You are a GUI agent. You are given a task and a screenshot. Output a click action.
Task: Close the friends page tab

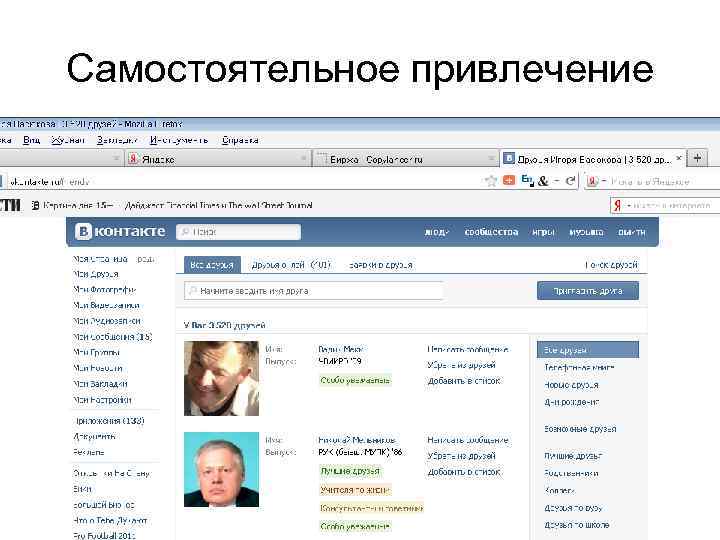(x=679, y=158)
